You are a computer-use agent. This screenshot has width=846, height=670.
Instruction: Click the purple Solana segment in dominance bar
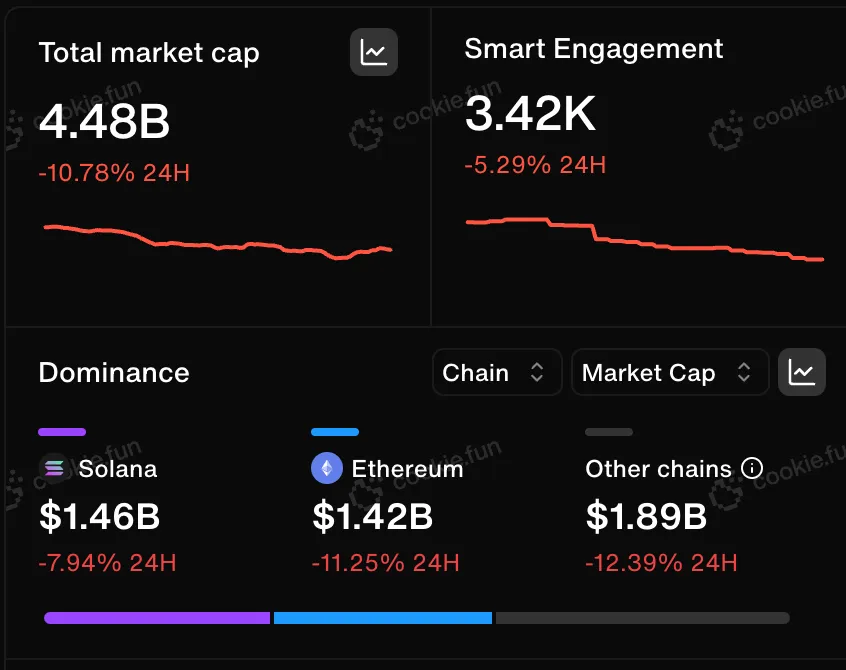tap(157, 618)
